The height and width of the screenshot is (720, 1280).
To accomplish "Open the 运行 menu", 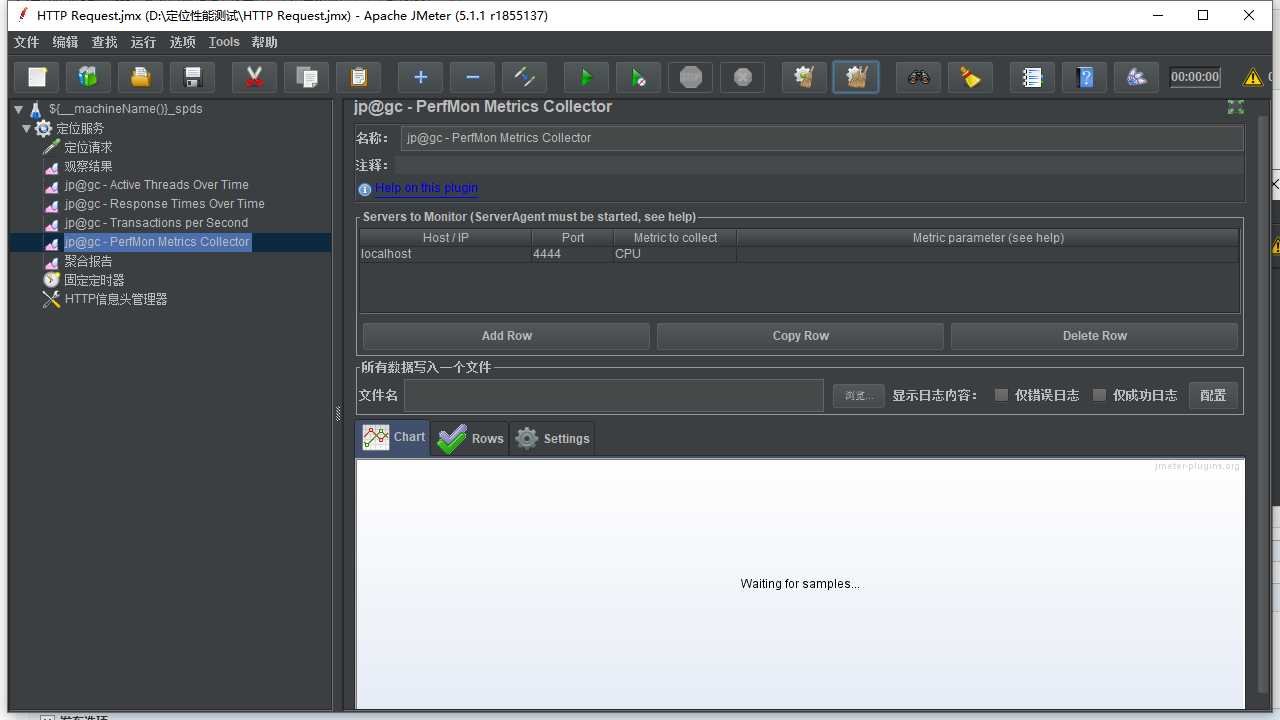I will click(143, 42).
